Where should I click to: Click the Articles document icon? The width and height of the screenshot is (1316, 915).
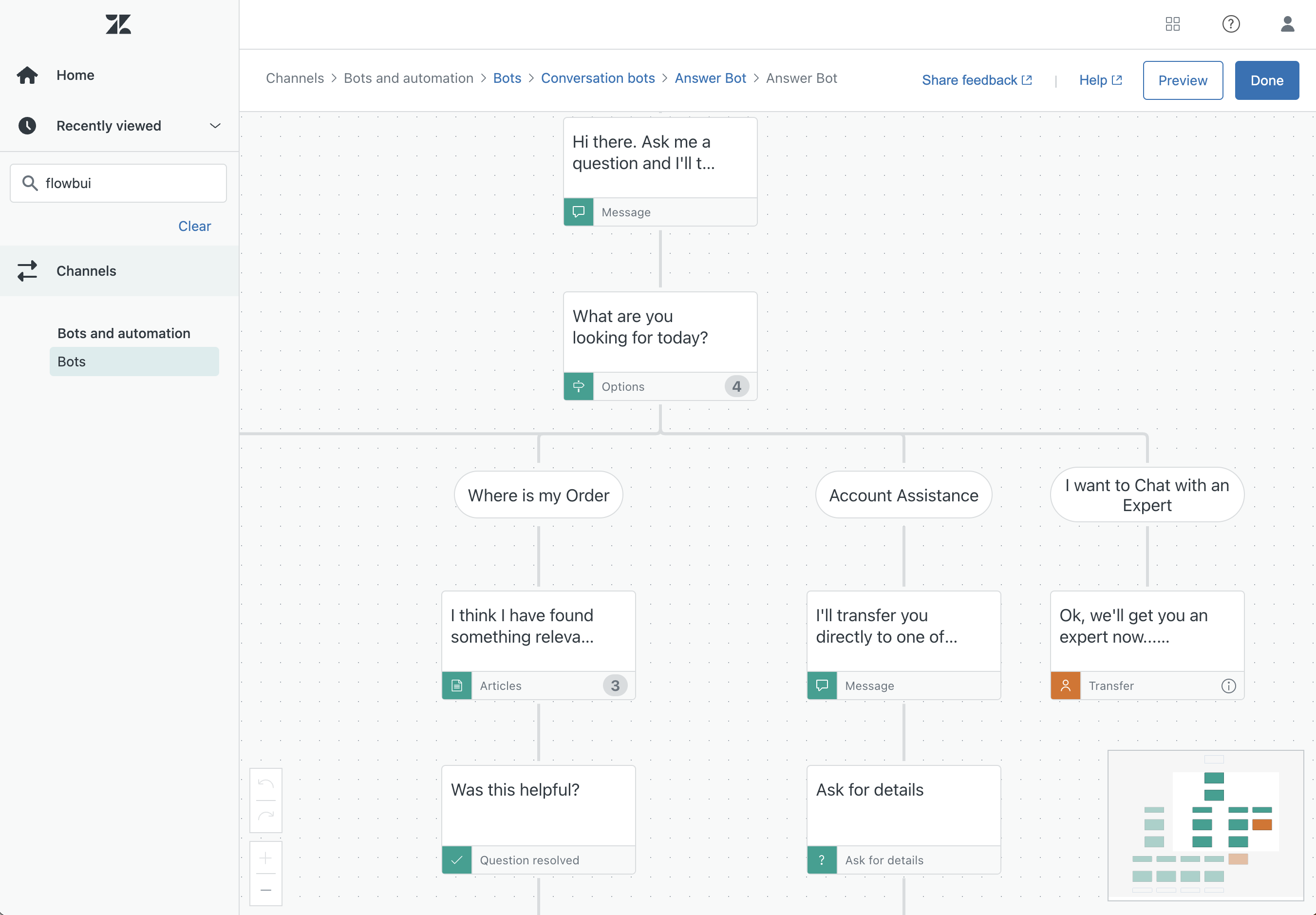coord(457,686)
